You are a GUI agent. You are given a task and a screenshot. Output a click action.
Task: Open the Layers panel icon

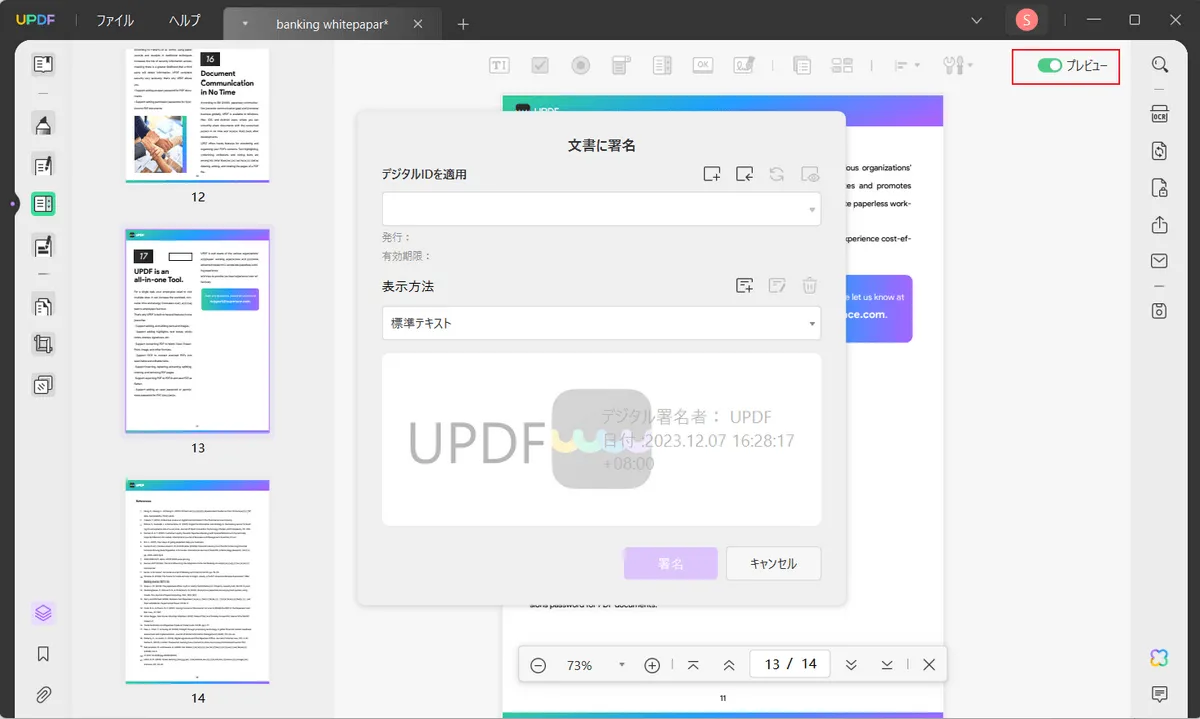[x=43, y=613]
